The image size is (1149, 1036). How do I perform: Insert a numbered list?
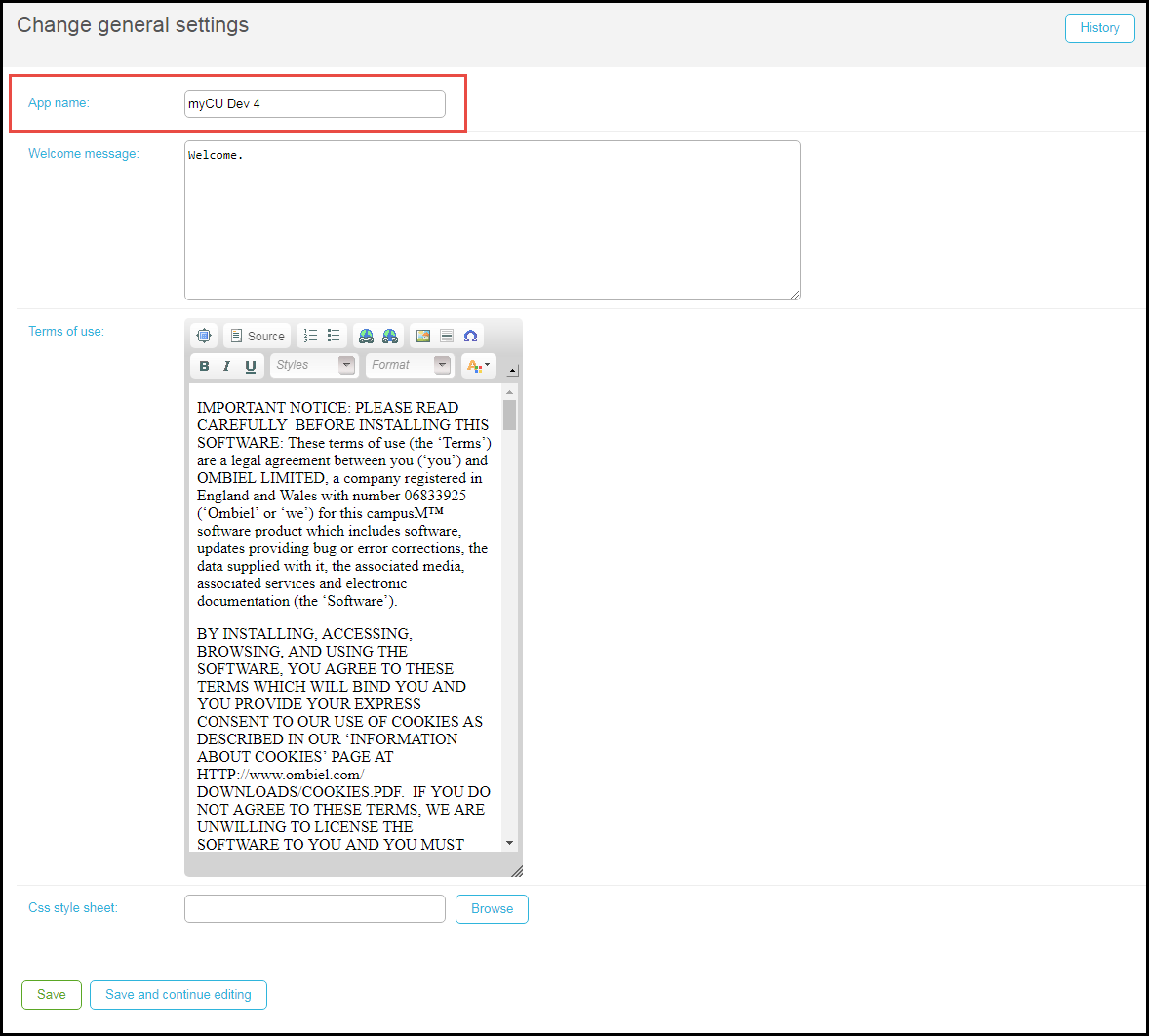(311, 336)
